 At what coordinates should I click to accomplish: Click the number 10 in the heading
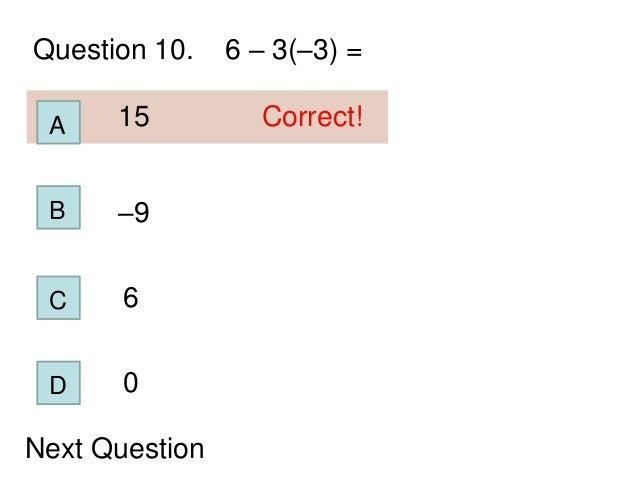tap(169, 50)
